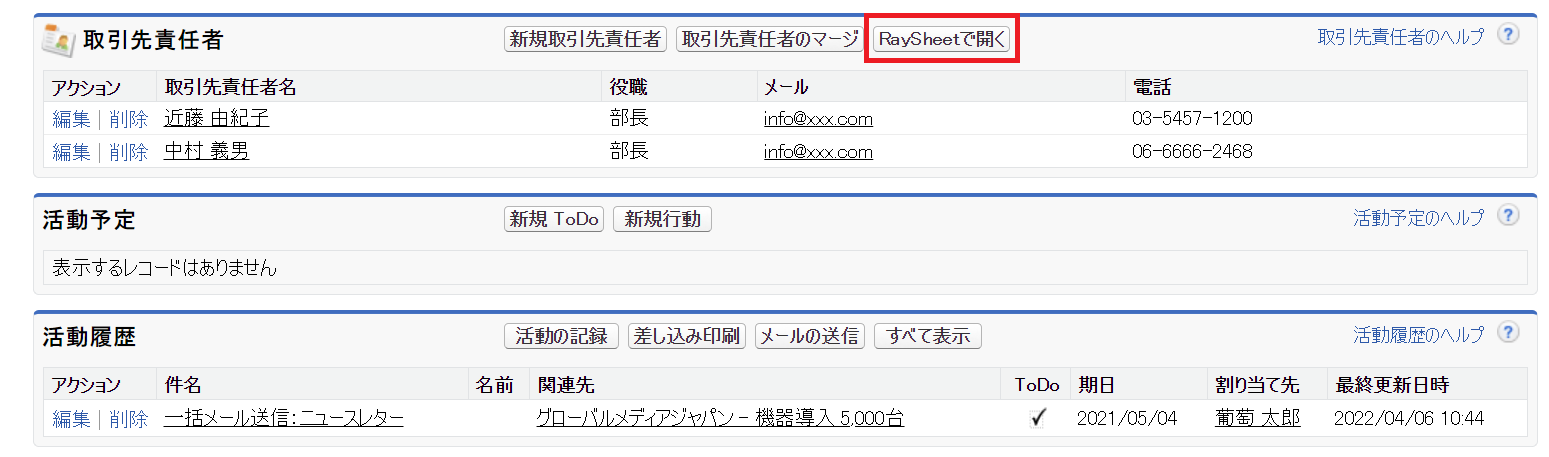
Task: Click the 期日 column header
Action: 1096,385
